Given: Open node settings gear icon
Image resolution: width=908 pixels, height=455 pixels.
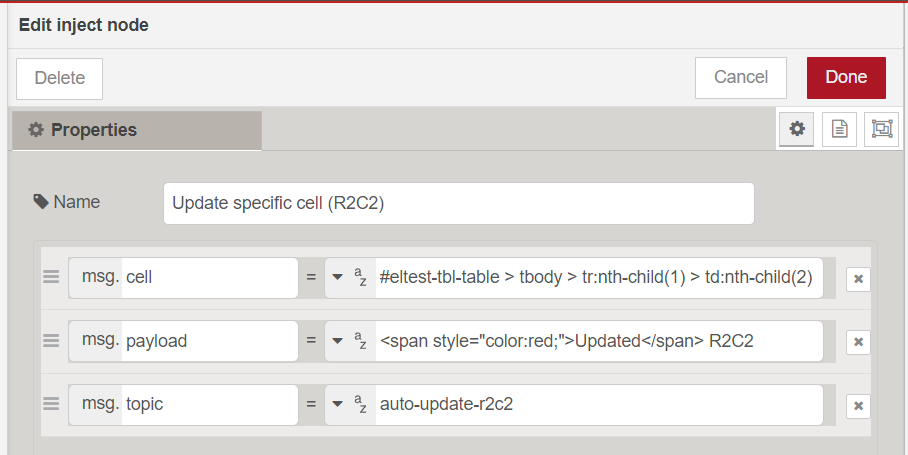Looking at the screenshot, I should pyautogui.click(x=797, y=129).
